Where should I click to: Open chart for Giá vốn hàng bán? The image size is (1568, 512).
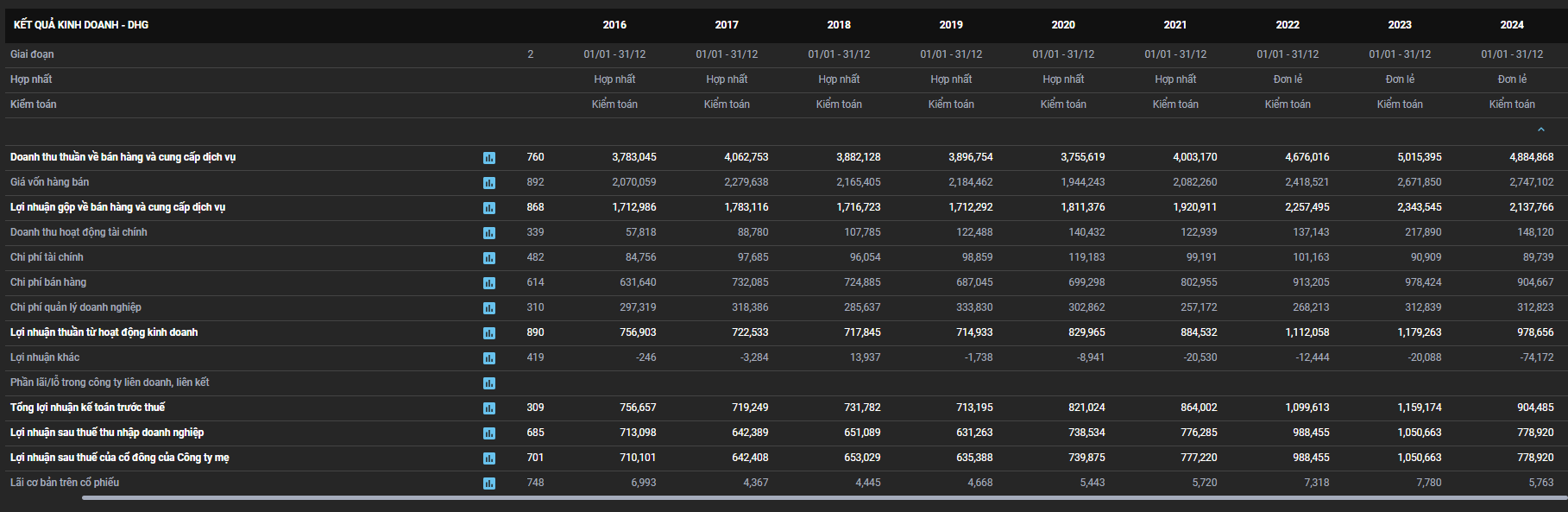click(x=489, y=183)
